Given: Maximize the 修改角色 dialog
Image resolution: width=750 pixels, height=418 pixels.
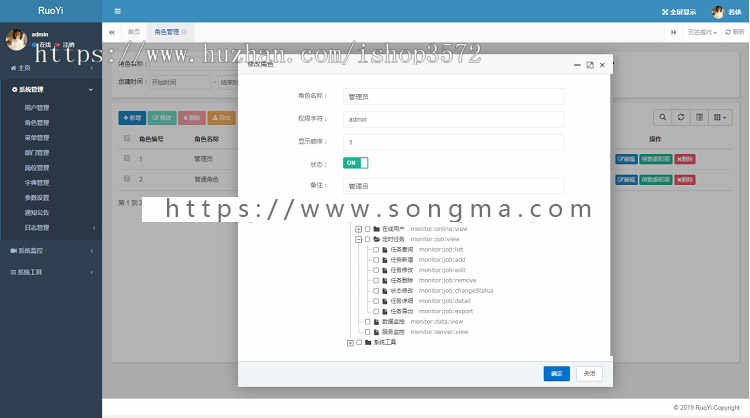Looking at the screenshot, I should (590, 65).
